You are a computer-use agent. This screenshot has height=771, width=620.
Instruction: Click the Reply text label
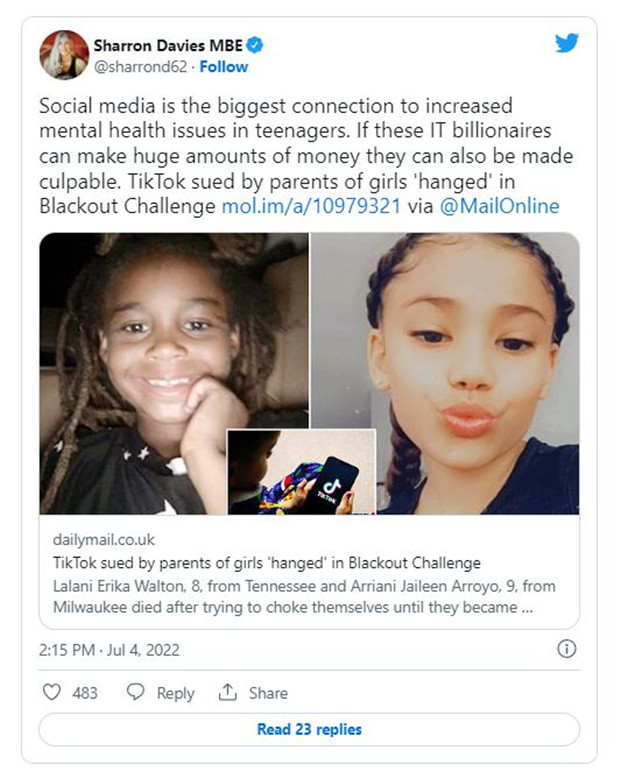pos(176,693)
